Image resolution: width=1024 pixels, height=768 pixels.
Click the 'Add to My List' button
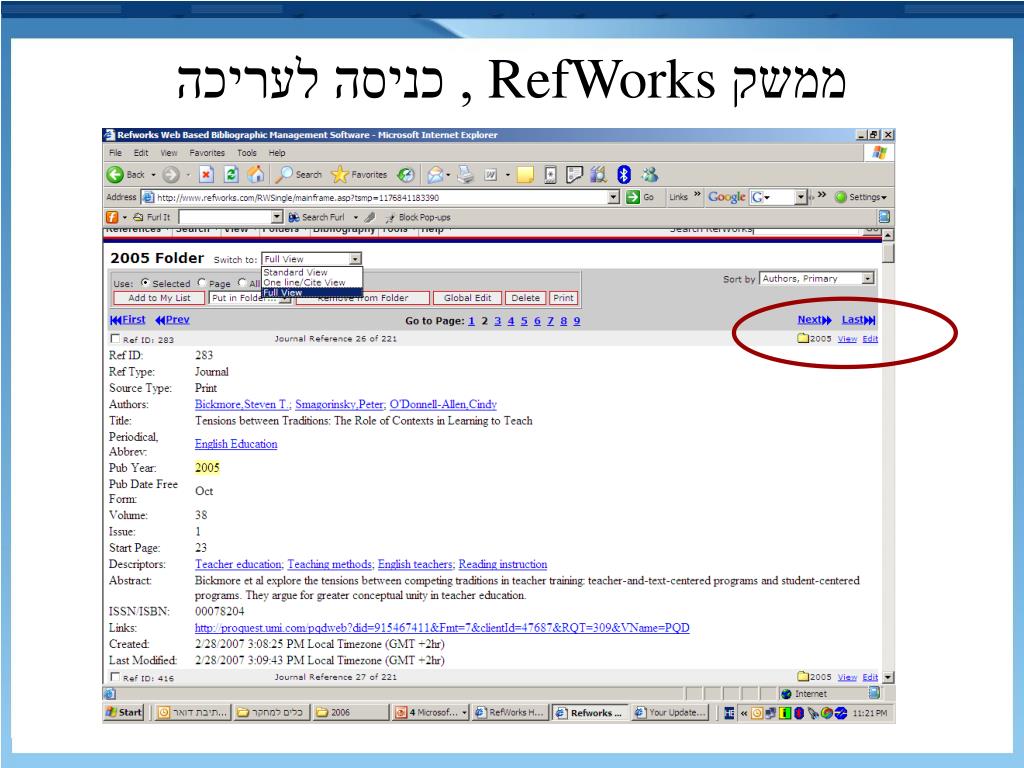pyautogui.click(x=159, y=298)
